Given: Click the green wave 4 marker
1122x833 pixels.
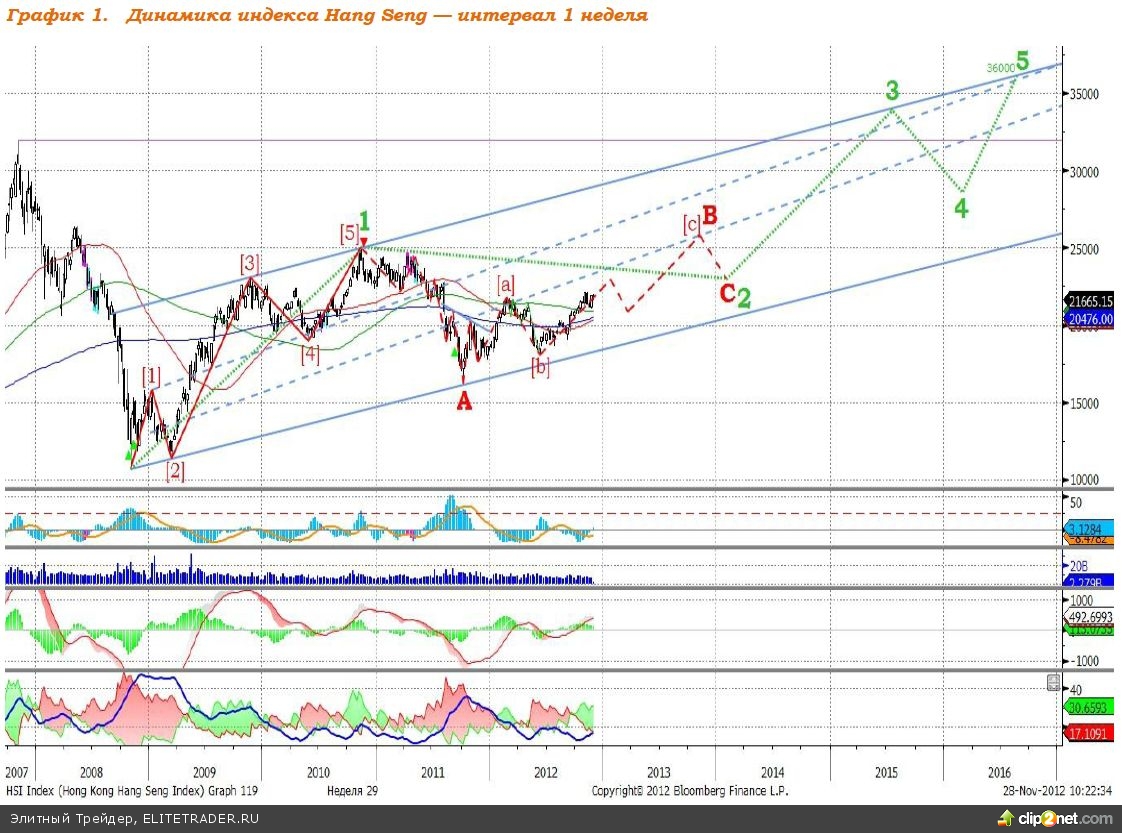Looking at the screenshot, I should (960, 208).
